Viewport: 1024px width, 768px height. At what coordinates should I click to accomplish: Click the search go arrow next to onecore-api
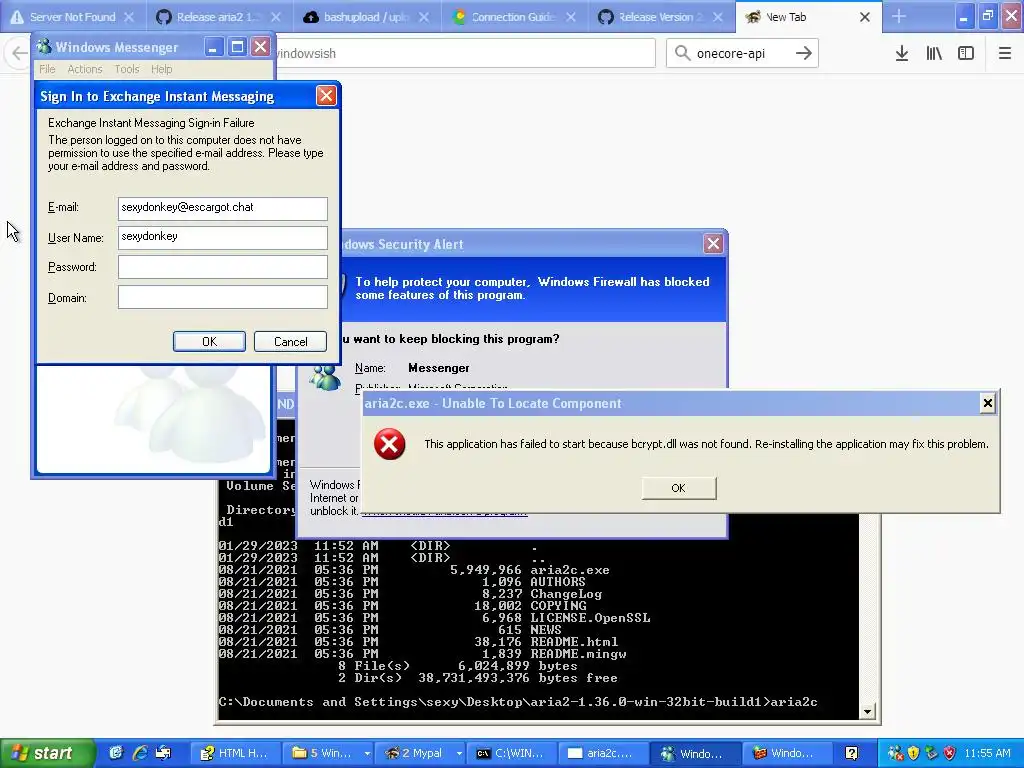(804, 54)
